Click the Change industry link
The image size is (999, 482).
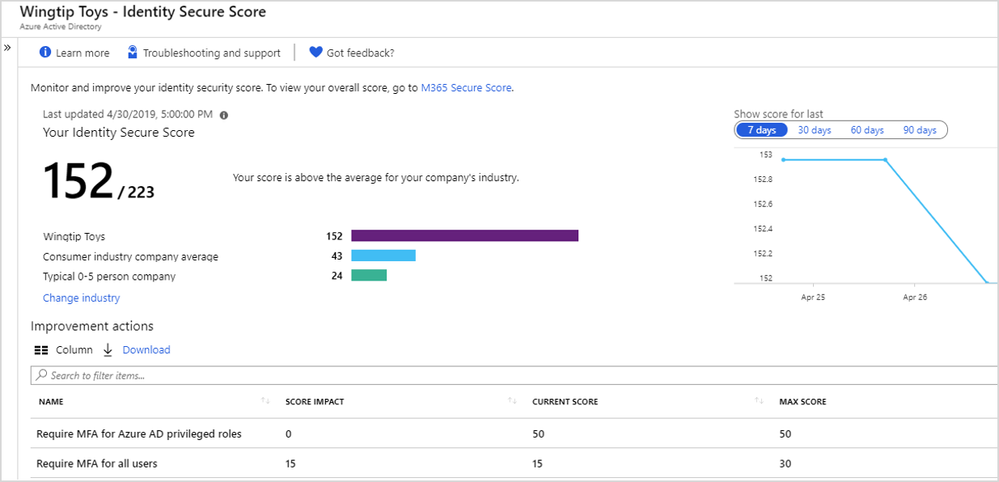(81, 298)
